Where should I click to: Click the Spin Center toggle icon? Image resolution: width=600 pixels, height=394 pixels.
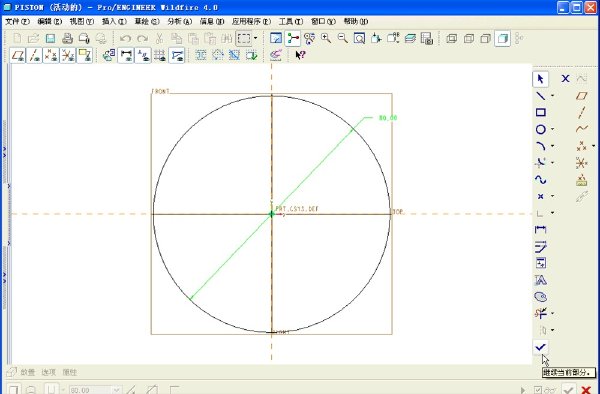tap(293, 38)
